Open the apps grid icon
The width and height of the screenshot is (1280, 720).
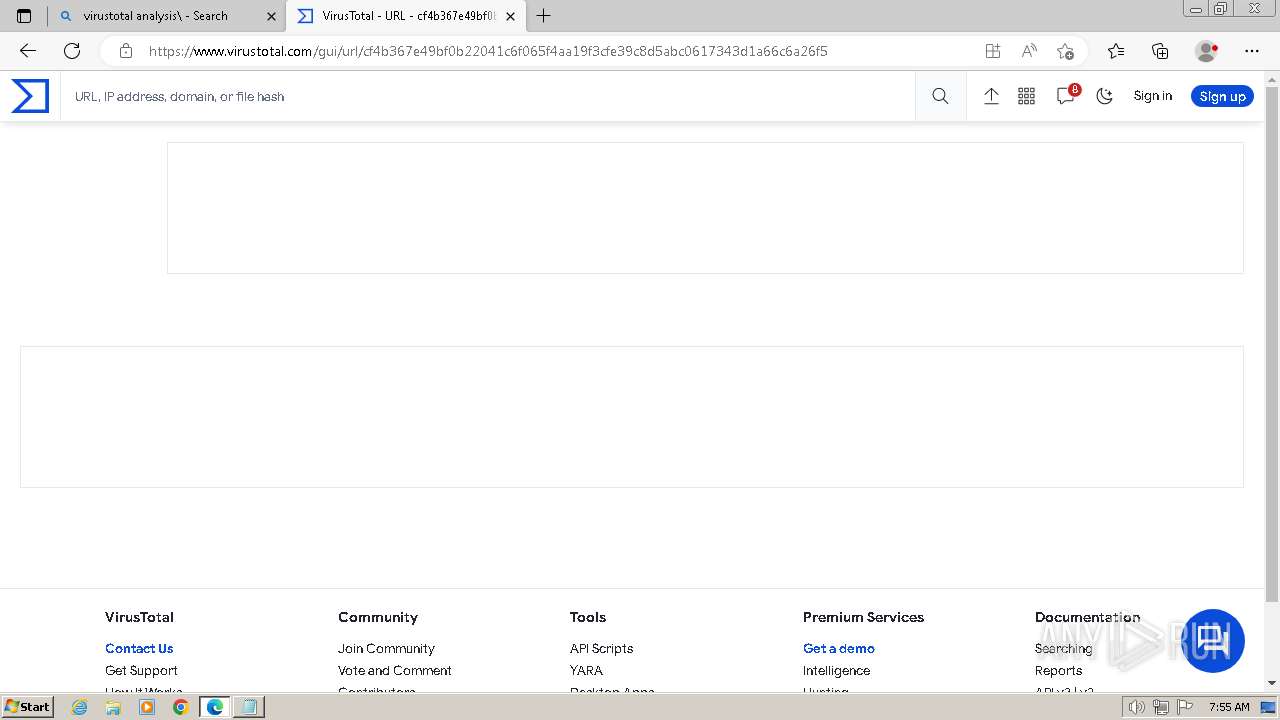pos(1026,96)
